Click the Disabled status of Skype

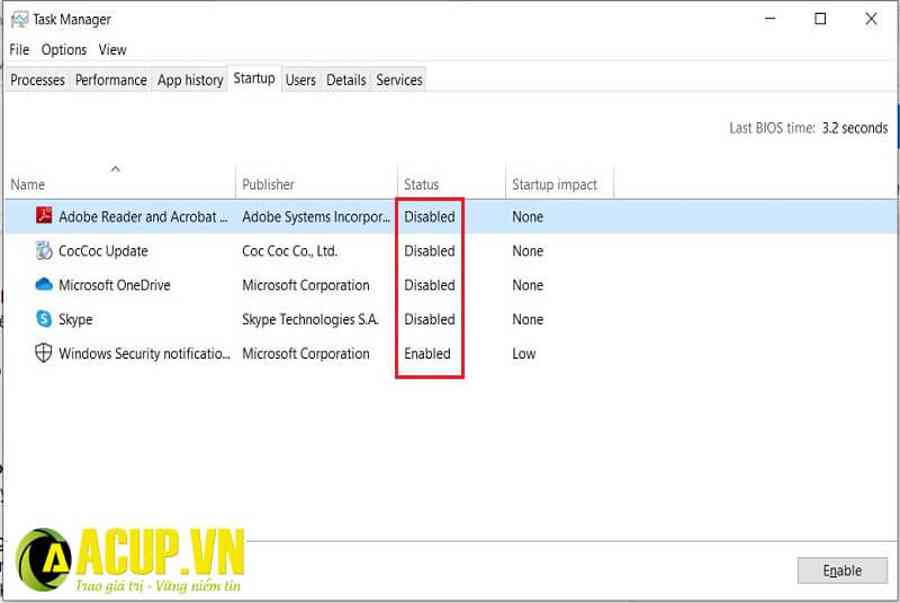coord(429,320)
